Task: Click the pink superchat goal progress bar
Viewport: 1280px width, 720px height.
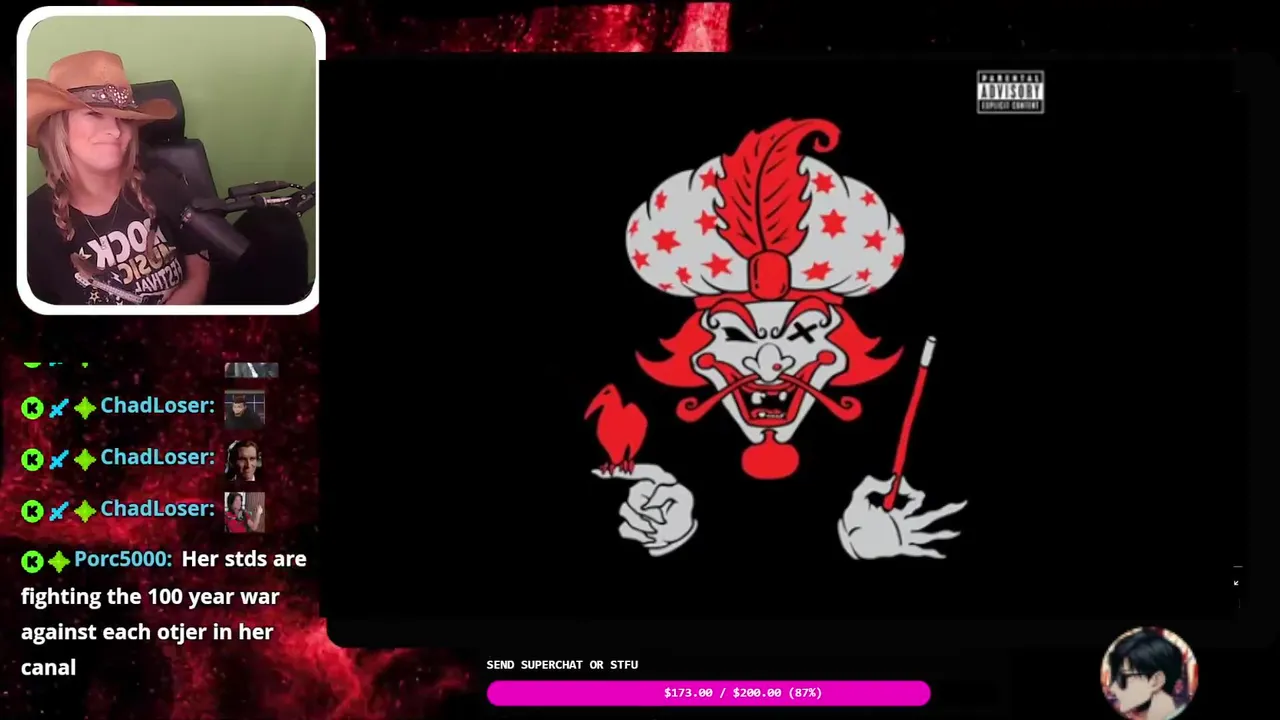Action: [708, 693]
